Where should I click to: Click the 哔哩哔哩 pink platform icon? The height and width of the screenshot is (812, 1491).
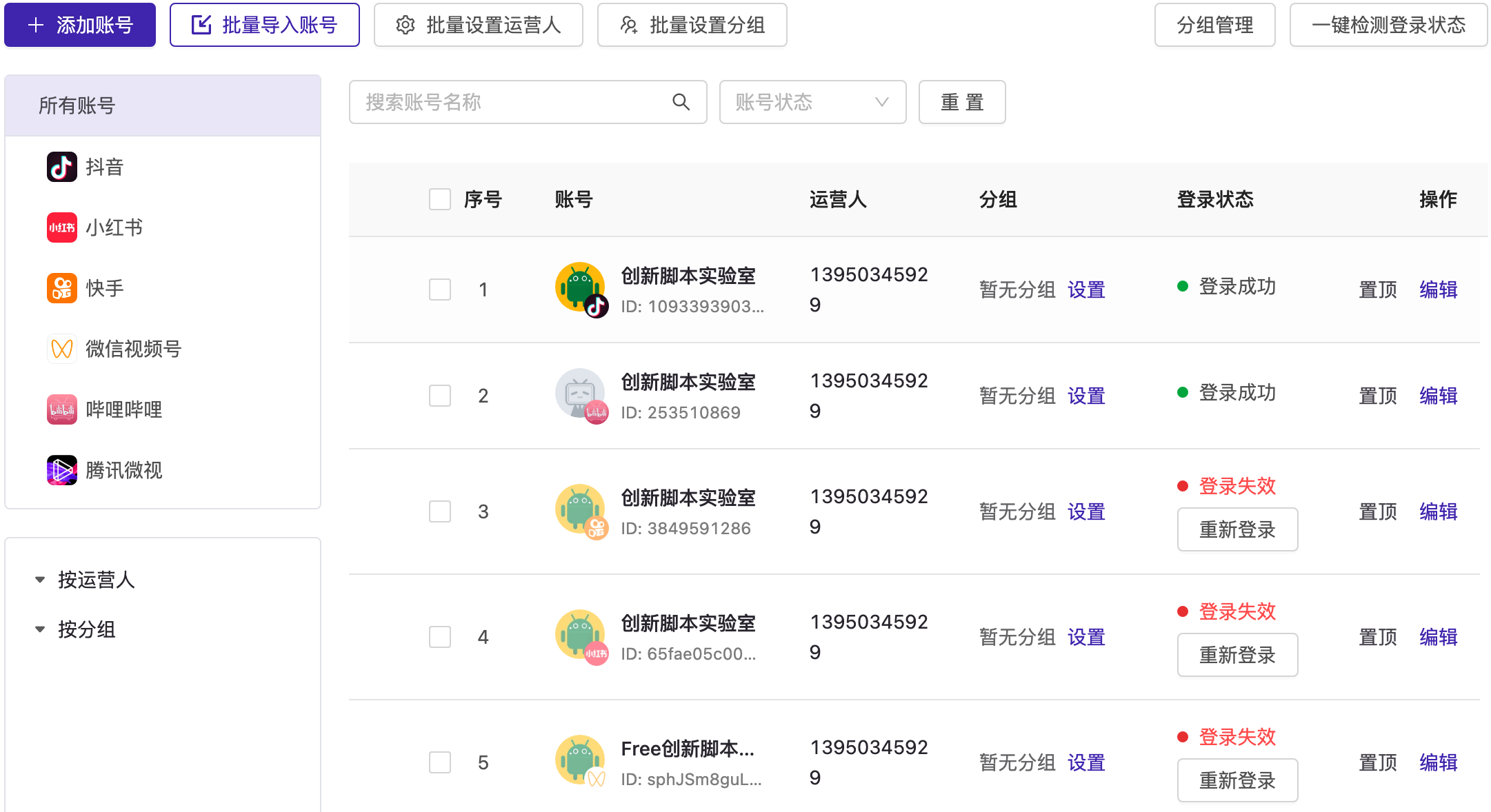click(x=62, y=409)
